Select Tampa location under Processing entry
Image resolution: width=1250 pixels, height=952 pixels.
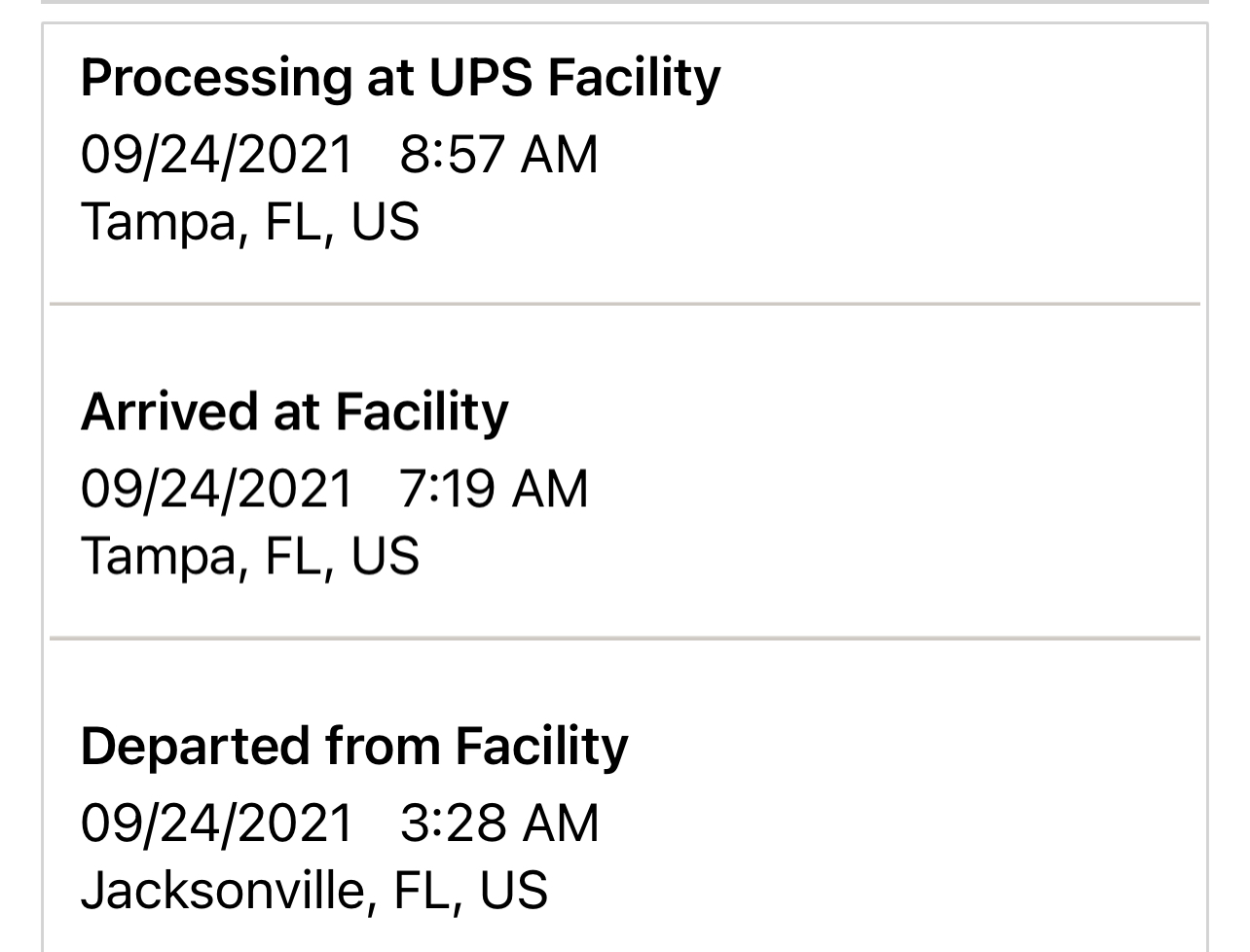(250, 222)
